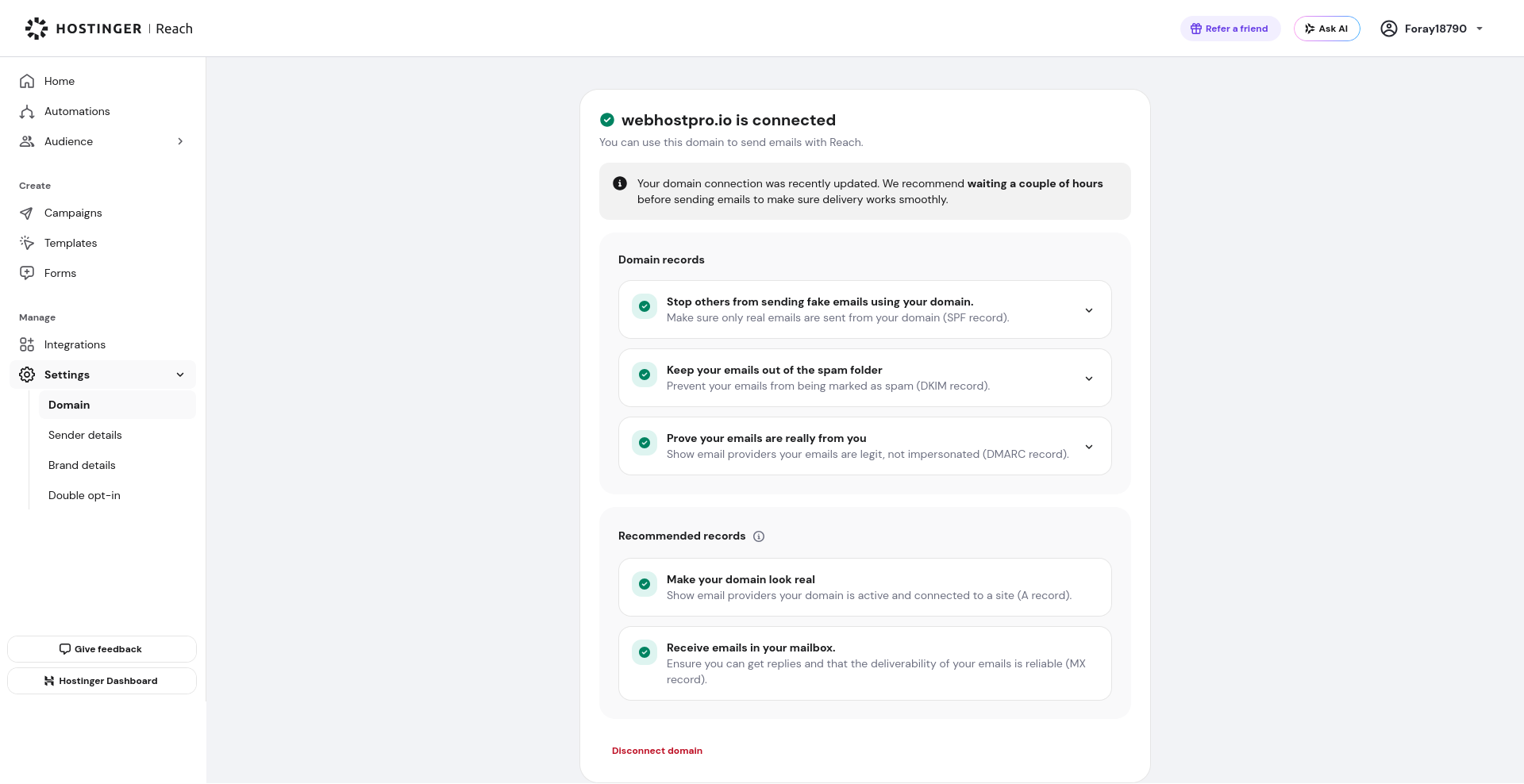Click the 'Recommended records' heading text
Screen dimensions: 1524x784
(x=682, y=536)
